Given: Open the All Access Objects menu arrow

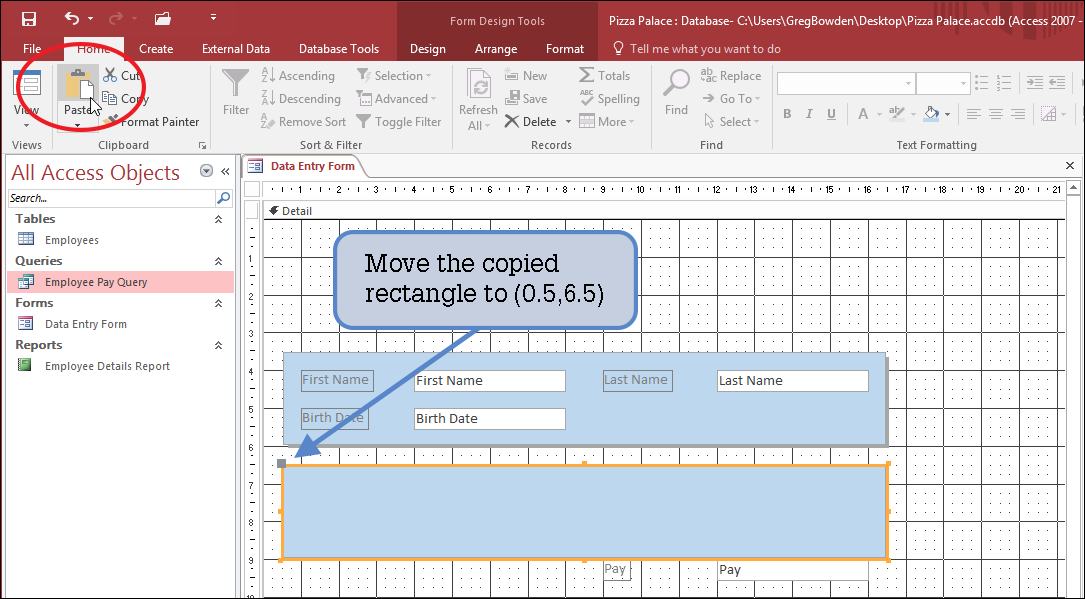Looking at the screenshot, I should 206,172.
